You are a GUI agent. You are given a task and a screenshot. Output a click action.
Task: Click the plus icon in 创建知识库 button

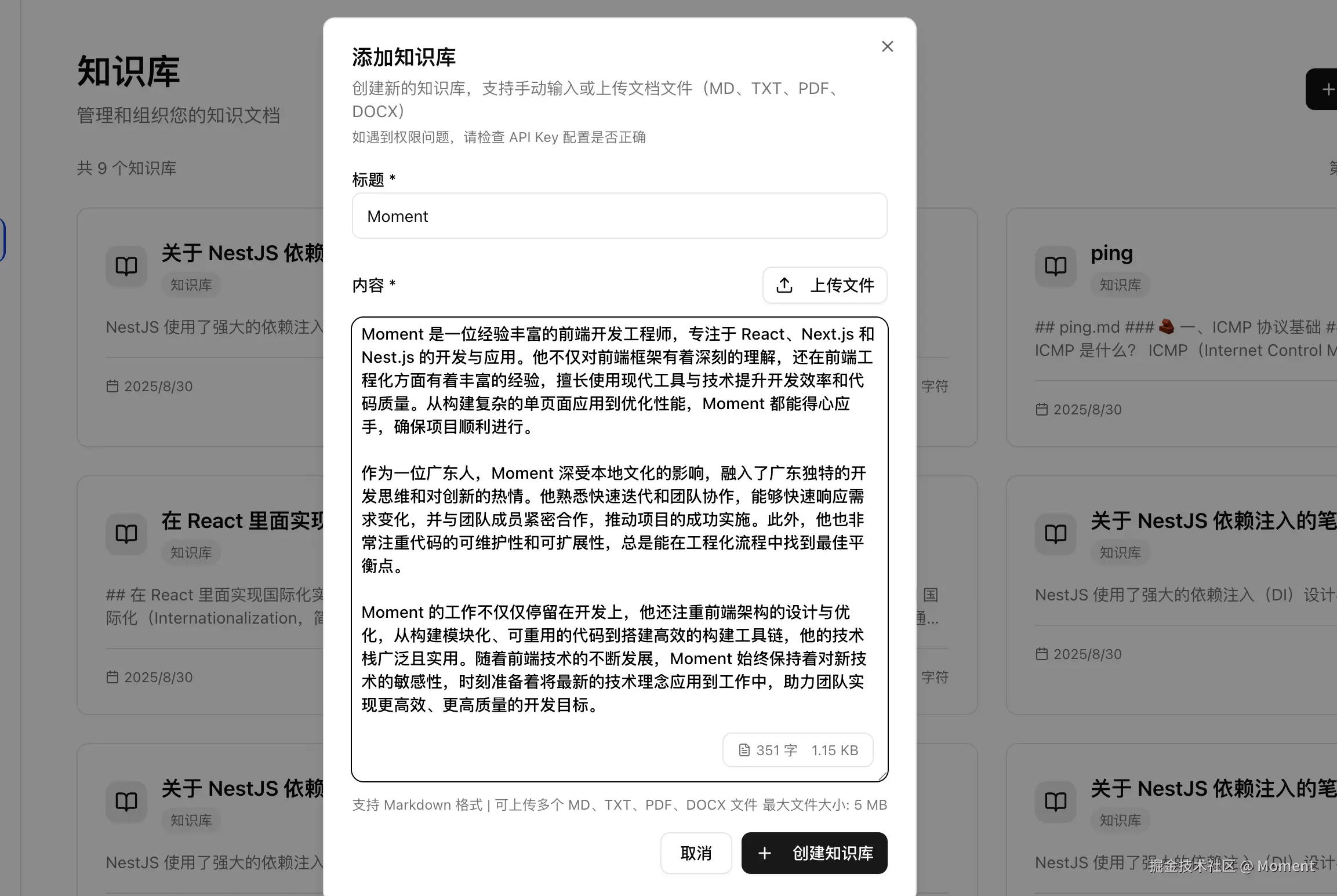pyautogui.click(x=765, y=853)
